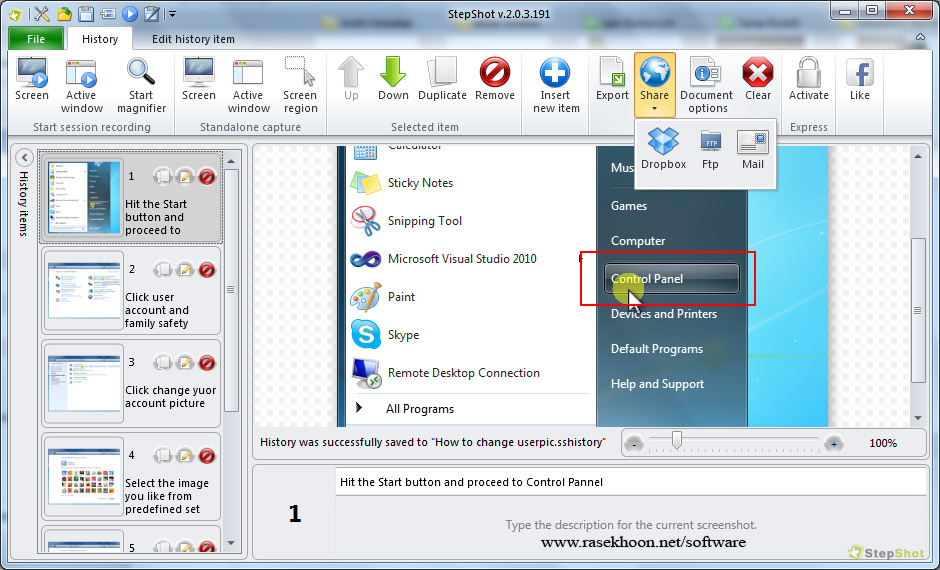Click duplicate icon on history item 2

163,269
